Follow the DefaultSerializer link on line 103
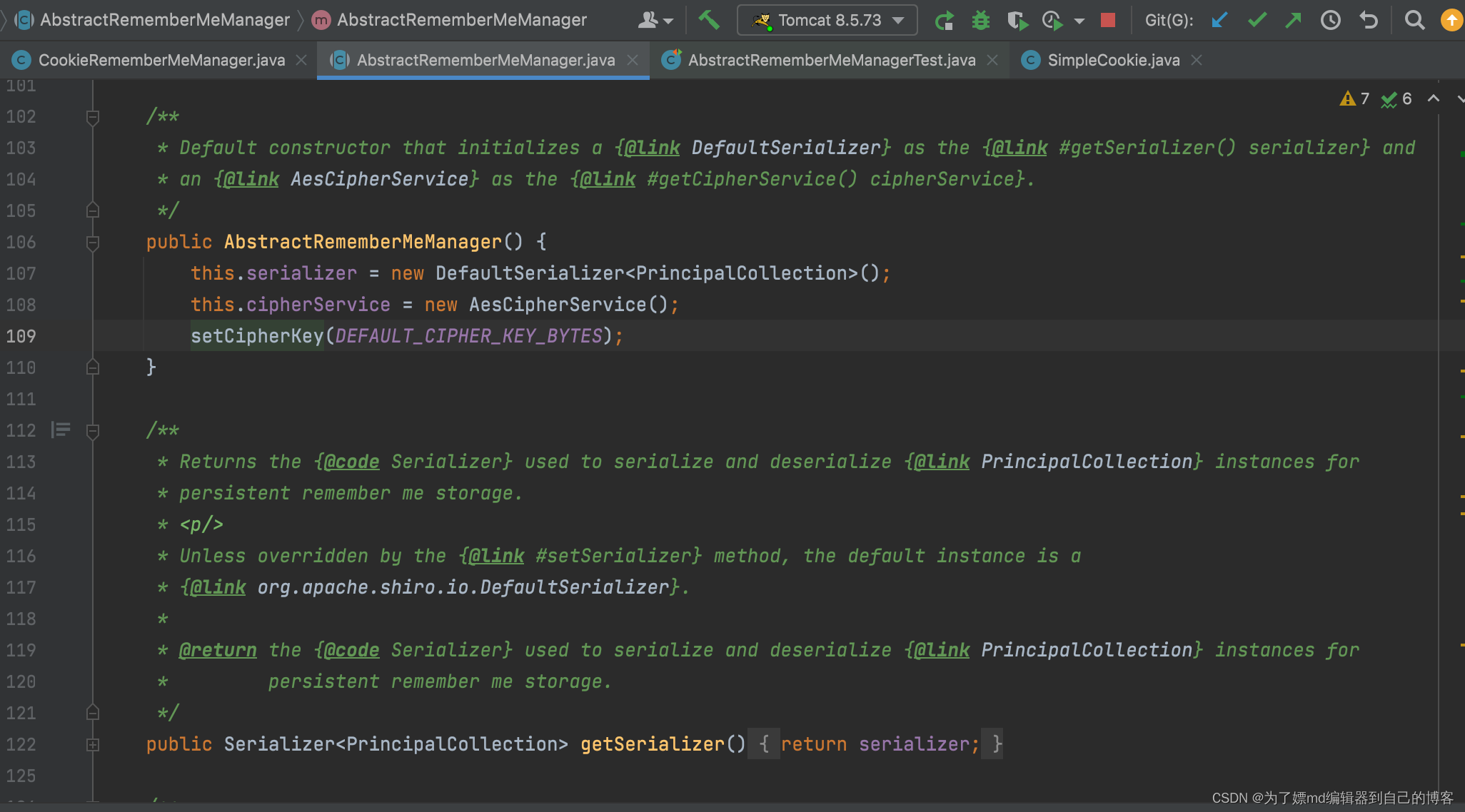1465x812 pixels. coord(787,148)
